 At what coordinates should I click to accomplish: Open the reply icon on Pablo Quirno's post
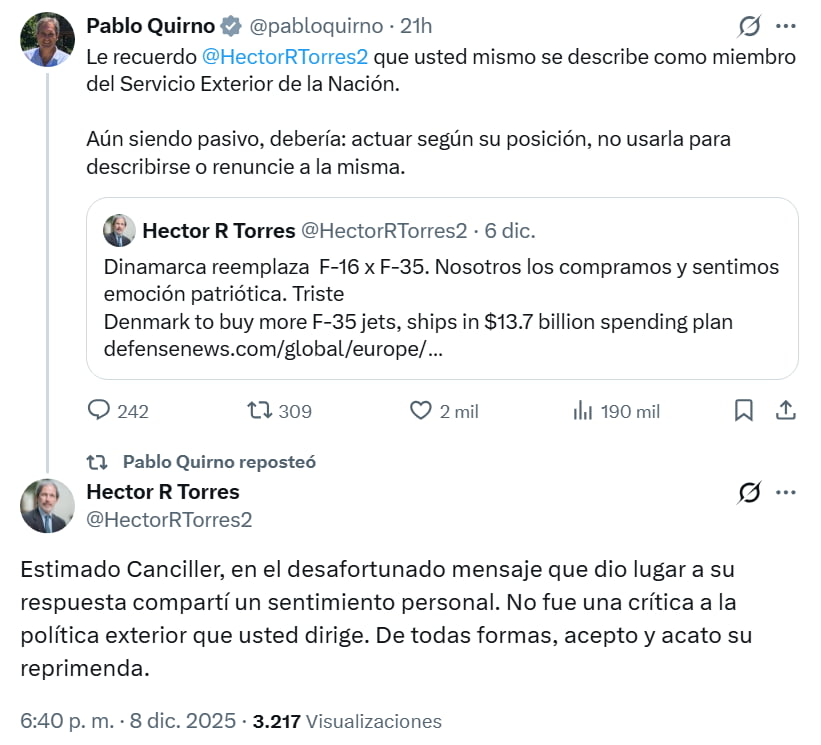pyautogui.click(x=97, y=411)
